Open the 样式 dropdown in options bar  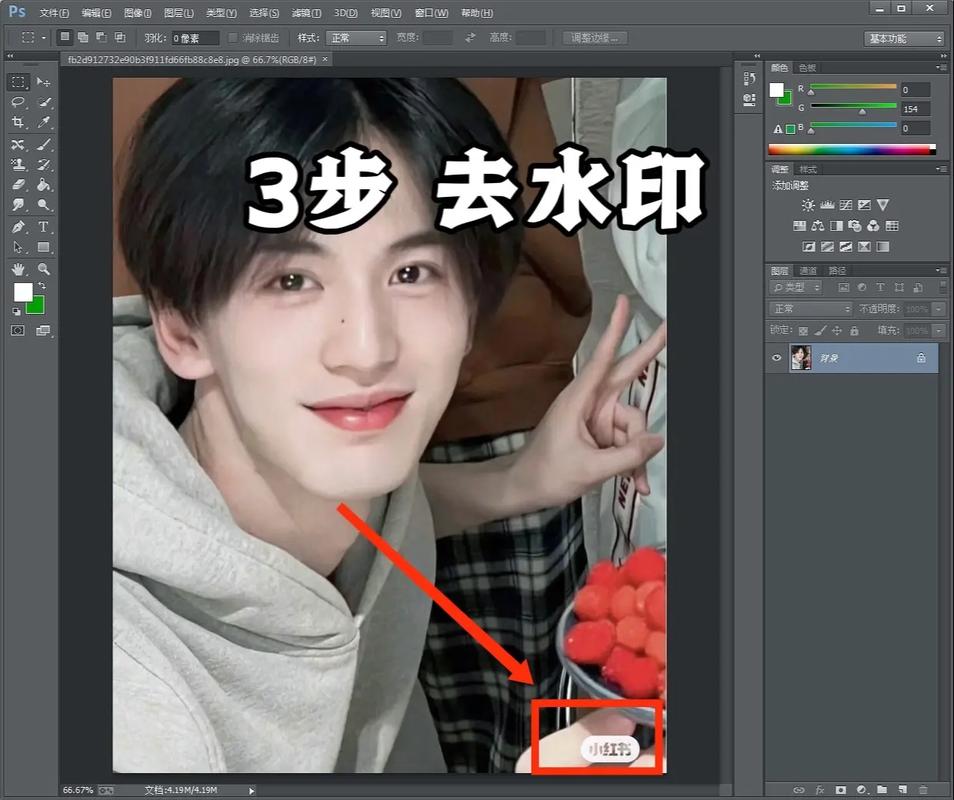(x=356, y=38)
